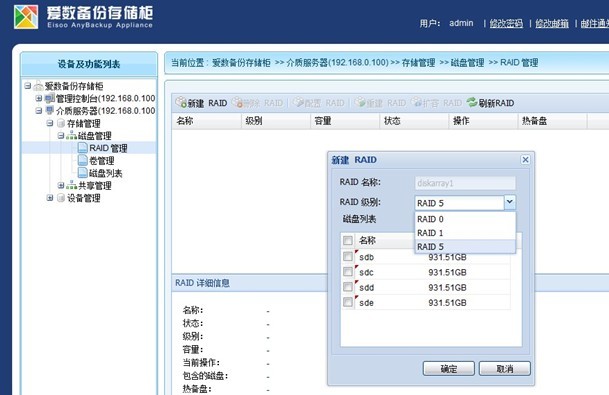This screenshot has width=609, height=395.
Task: Click the 设备及功能列表 panel header
Action: click(x=89, y=64)
